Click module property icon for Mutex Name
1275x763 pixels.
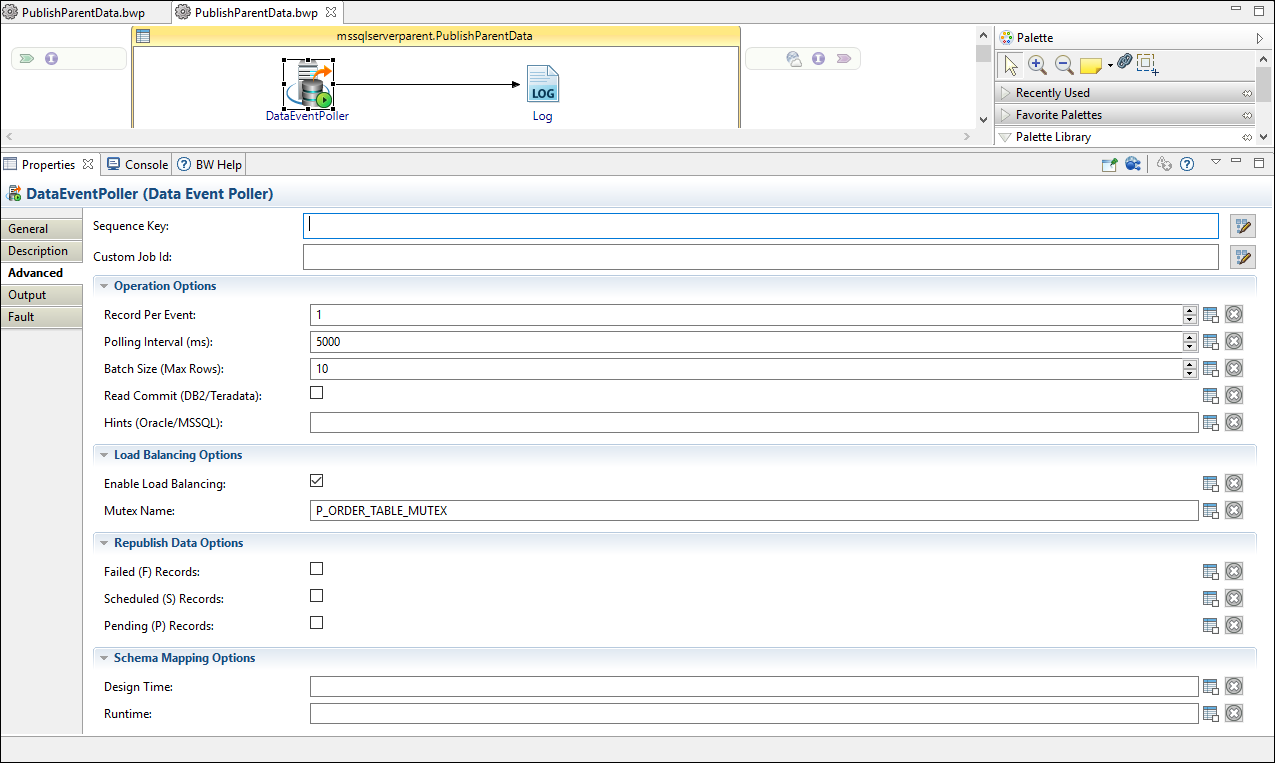tap(1210, 511)
